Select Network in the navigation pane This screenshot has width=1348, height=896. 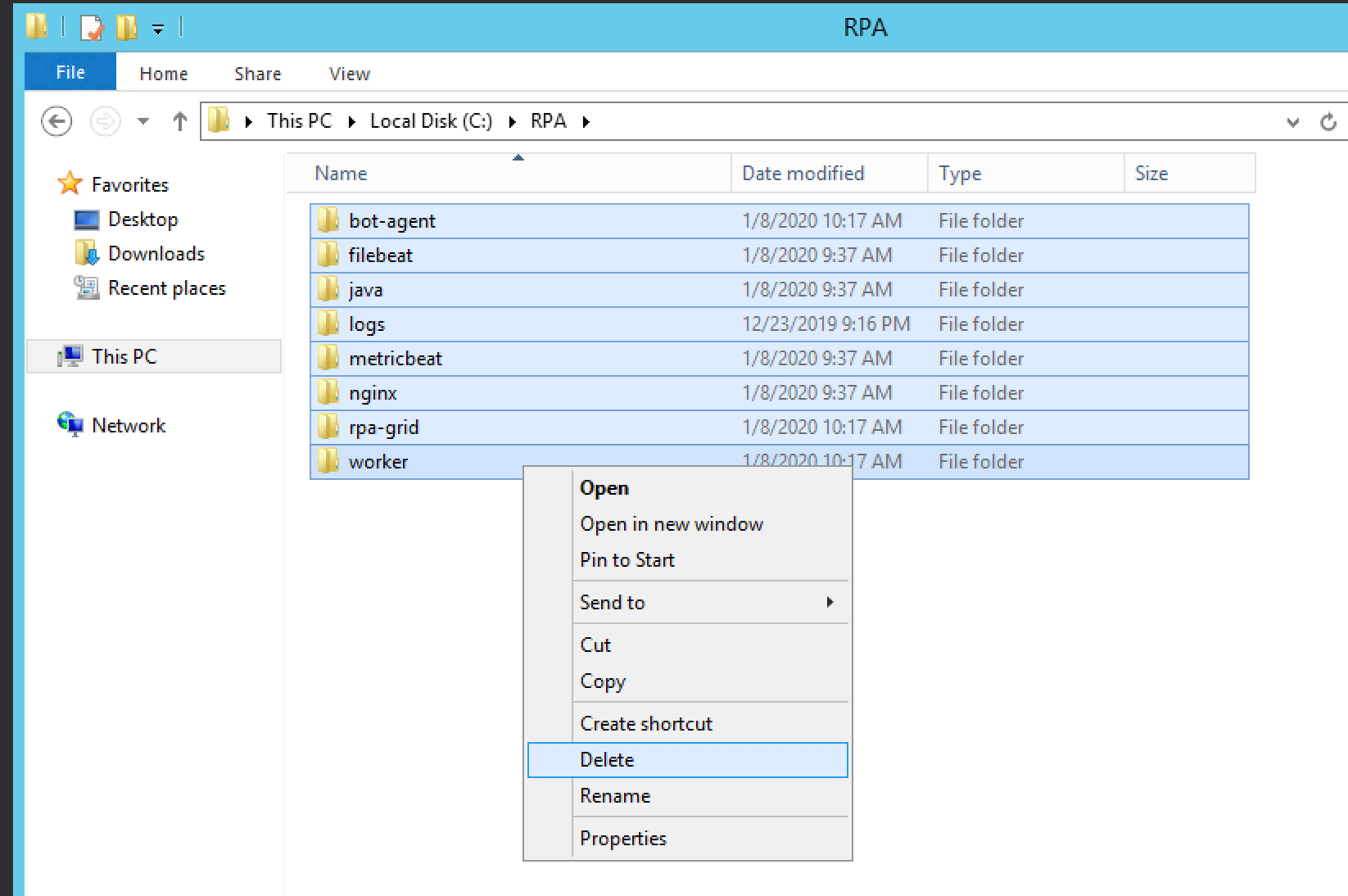click(x=129, y=426)
